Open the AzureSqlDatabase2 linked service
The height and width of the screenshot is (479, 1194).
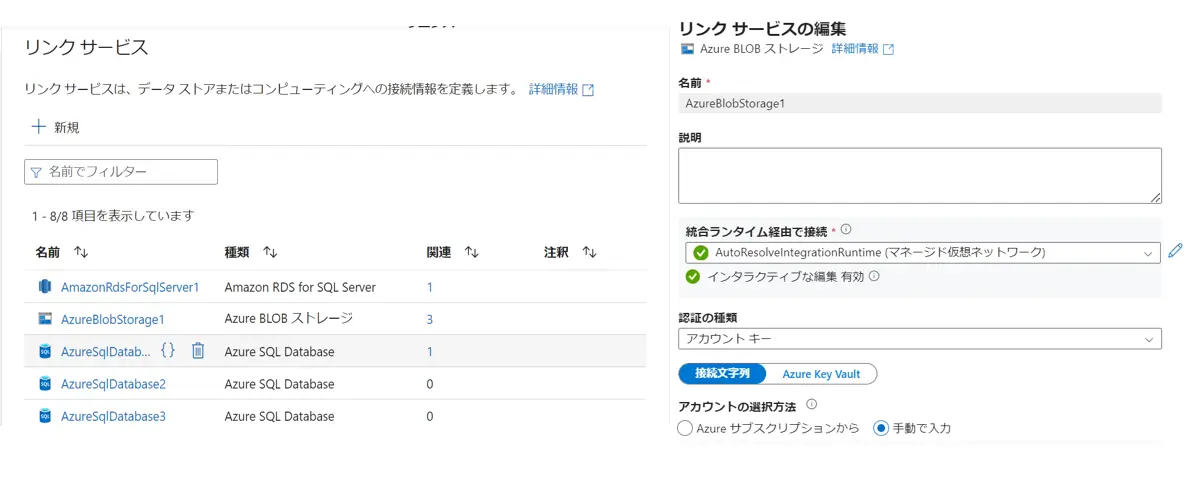click(x=113, y=384)
